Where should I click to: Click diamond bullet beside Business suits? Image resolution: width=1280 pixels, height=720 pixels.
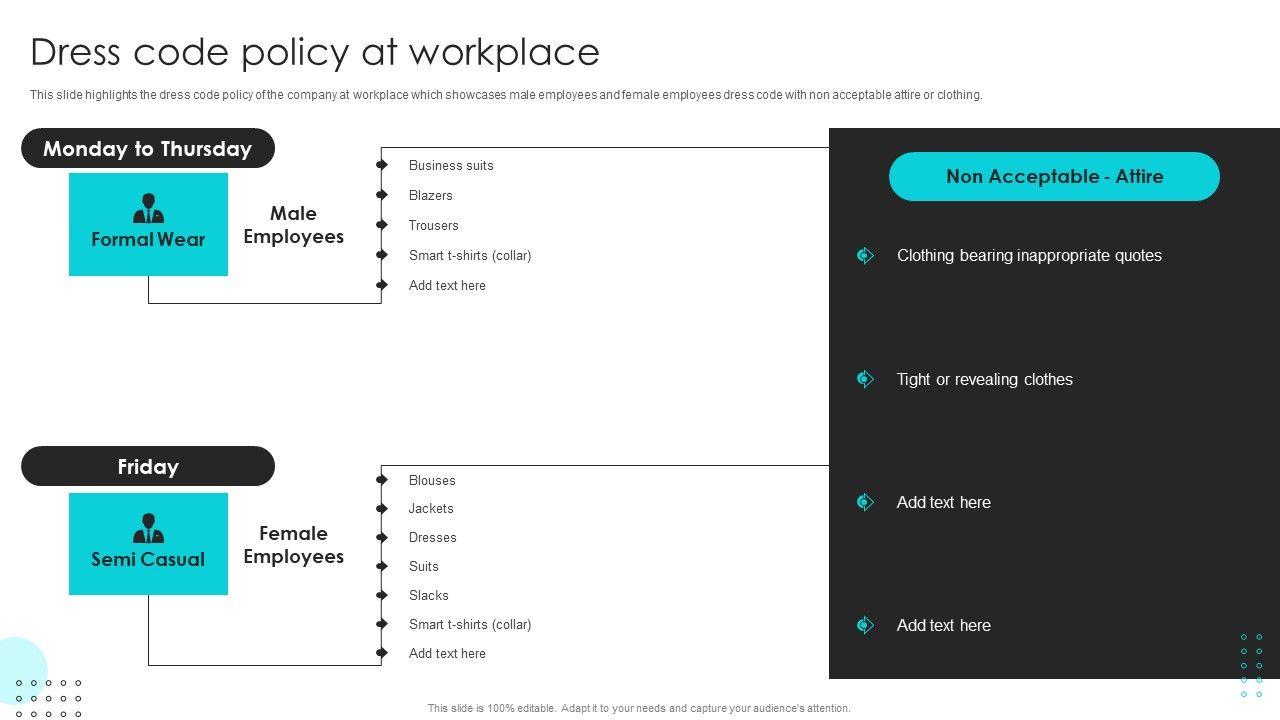[381, 165]
